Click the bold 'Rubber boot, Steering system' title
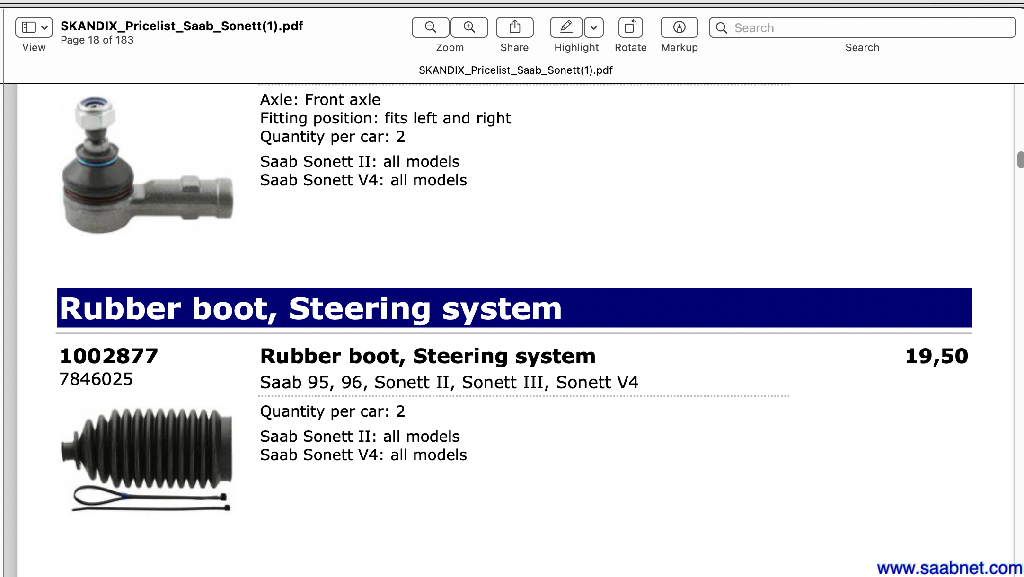The height and width of the screenshot is (577, 1024). pyautogui.click(x=428, y=356)
